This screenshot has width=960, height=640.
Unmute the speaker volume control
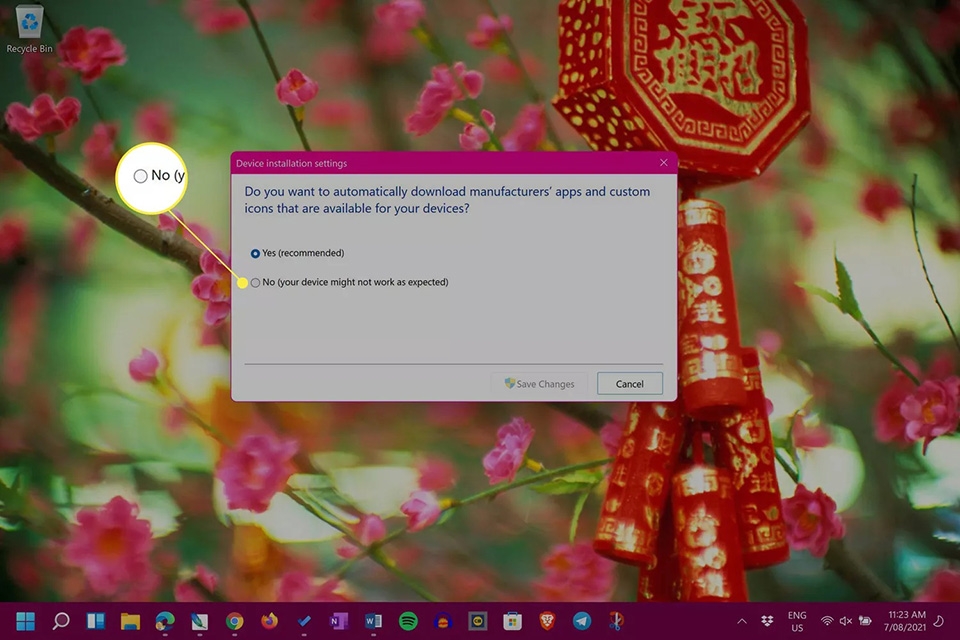(845, 622)
